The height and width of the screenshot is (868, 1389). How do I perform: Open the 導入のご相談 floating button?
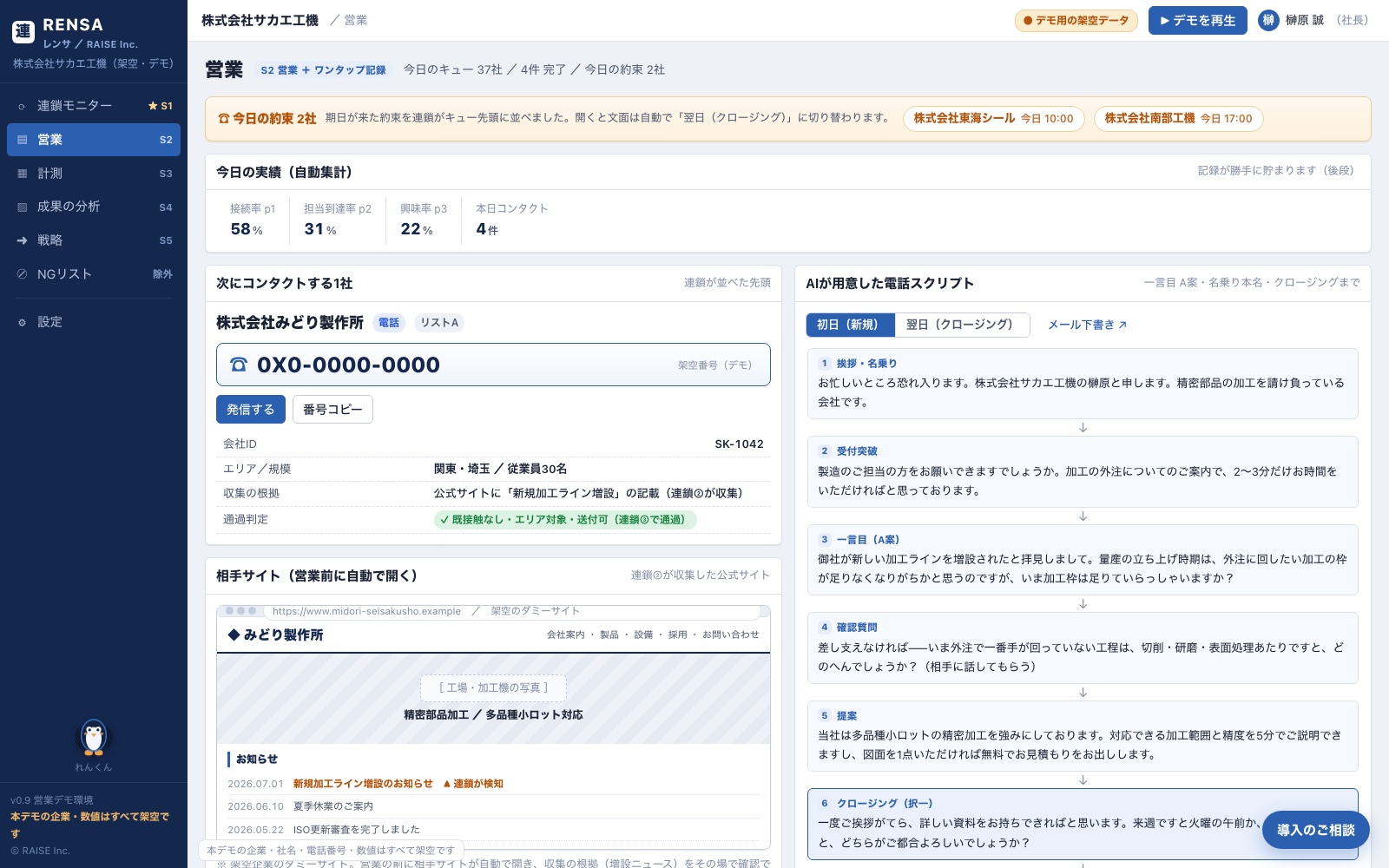click(x=1315, y=830)
